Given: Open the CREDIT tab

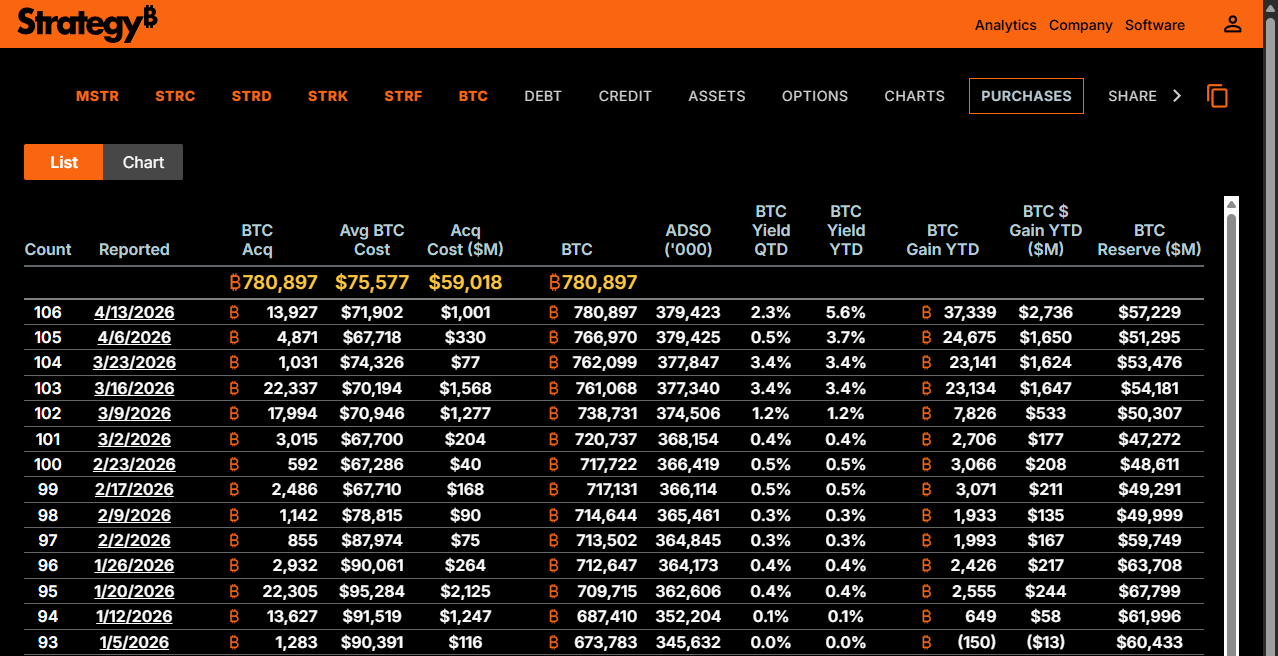Looking at the screenshot, I should coord(625,96).
